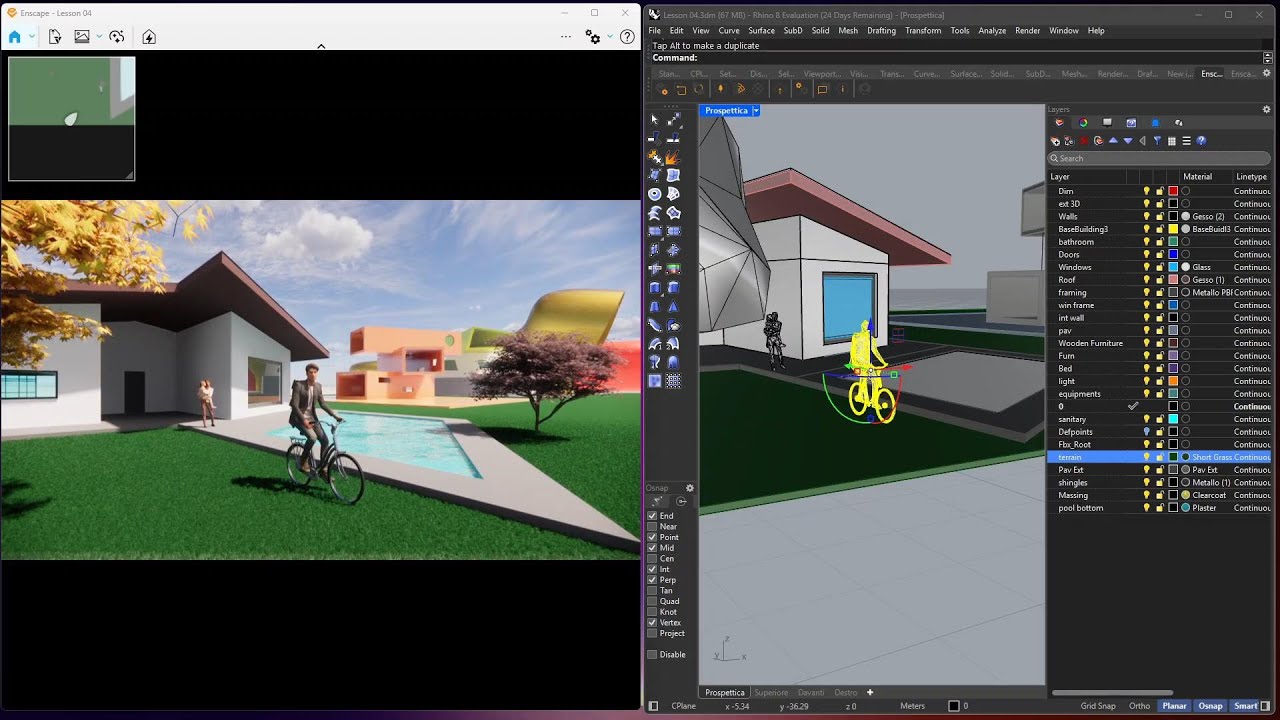Switch to Superiore viewport tab
This screenshot has width=1280, height=720.
click(771, 692)
